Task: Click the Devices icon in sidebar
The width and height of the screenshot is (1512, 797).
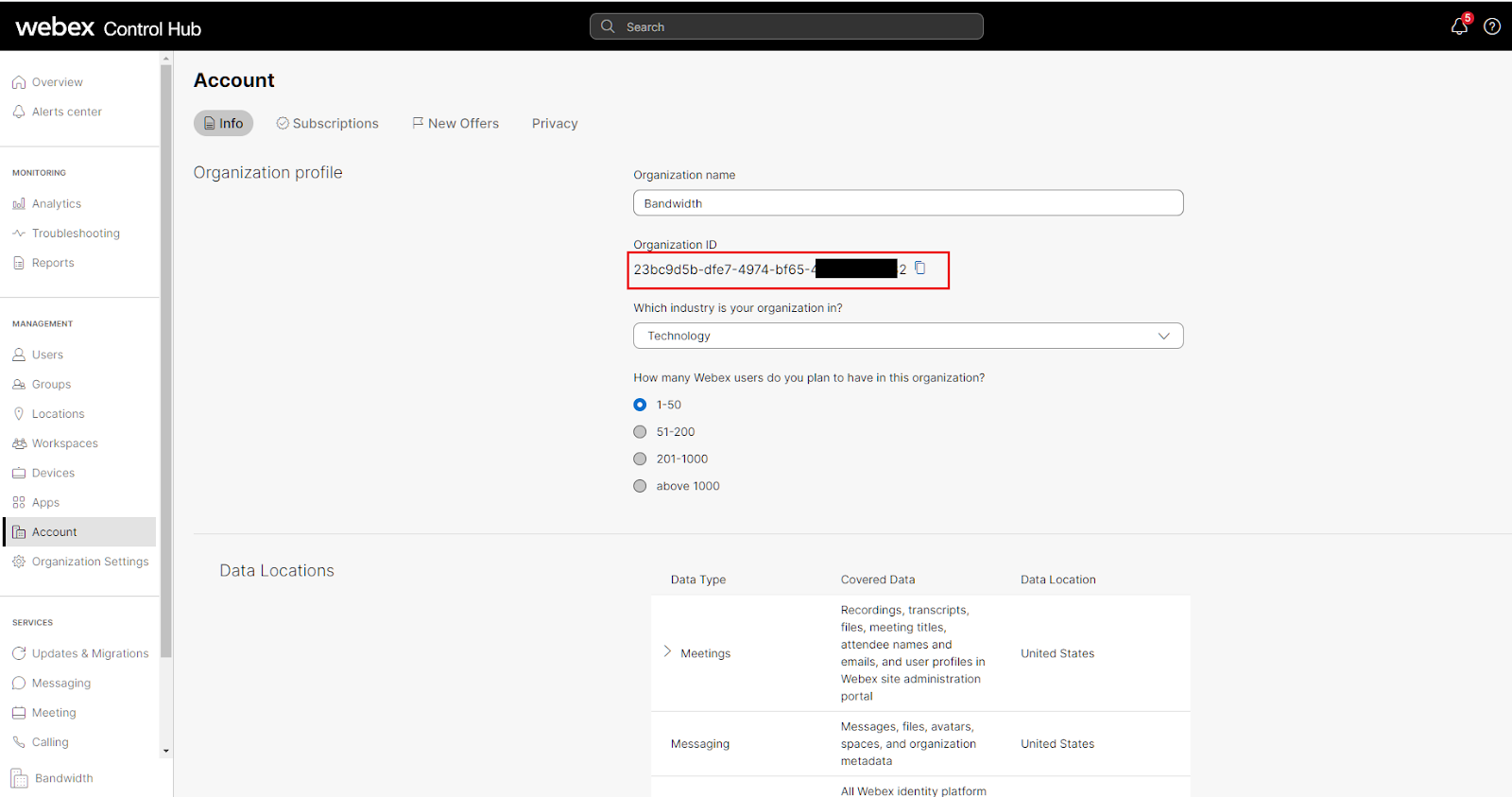Action: tap(19, 473)
